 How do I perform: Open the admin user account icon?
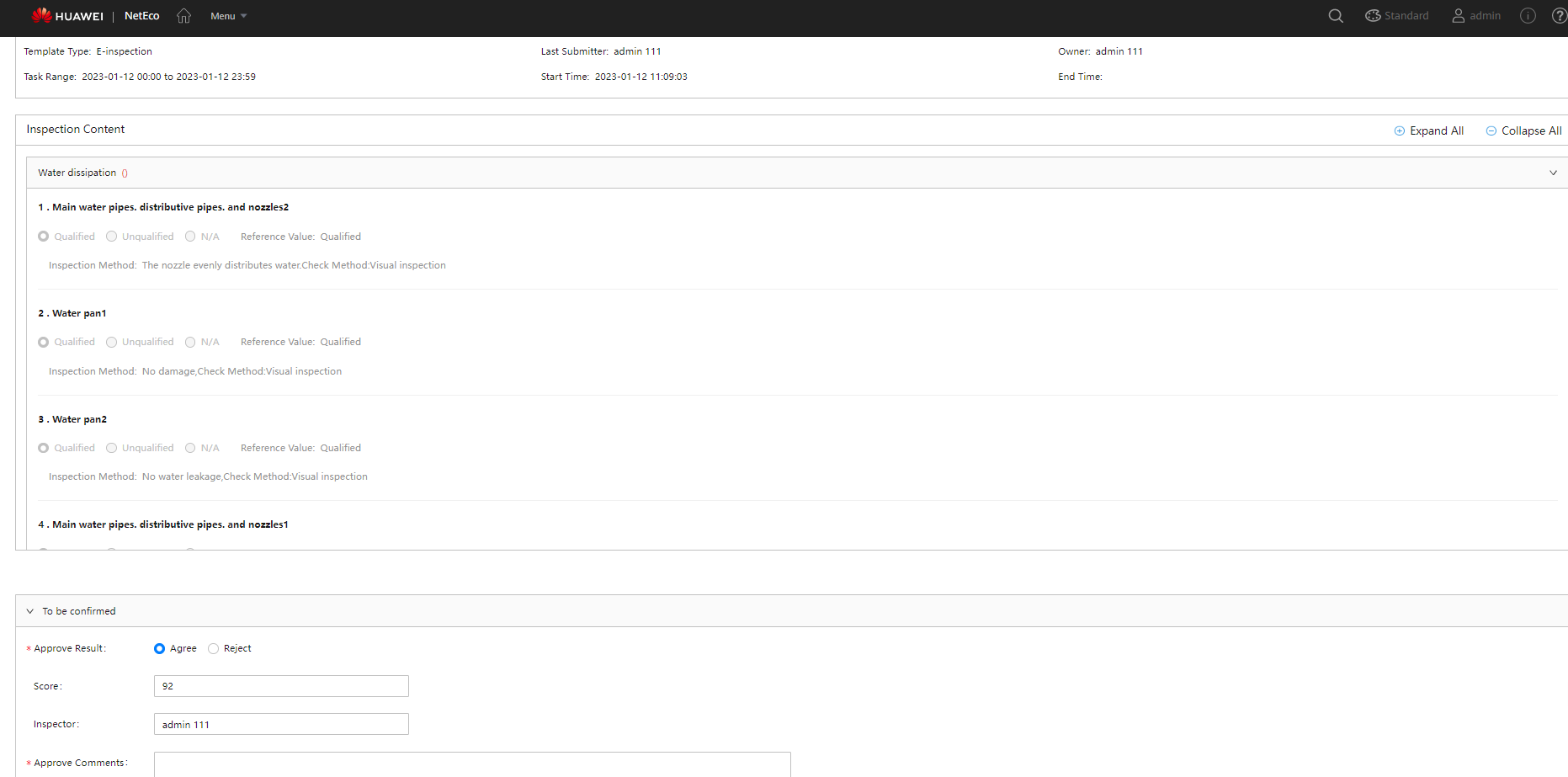tap(1458, 16)
